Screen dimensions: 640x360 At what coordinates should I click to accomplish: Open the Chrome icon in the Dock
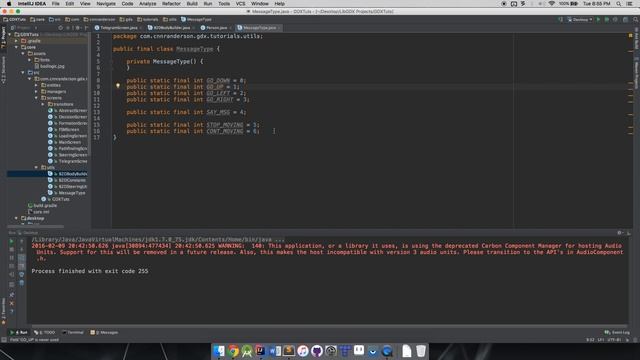click(233, 351)
